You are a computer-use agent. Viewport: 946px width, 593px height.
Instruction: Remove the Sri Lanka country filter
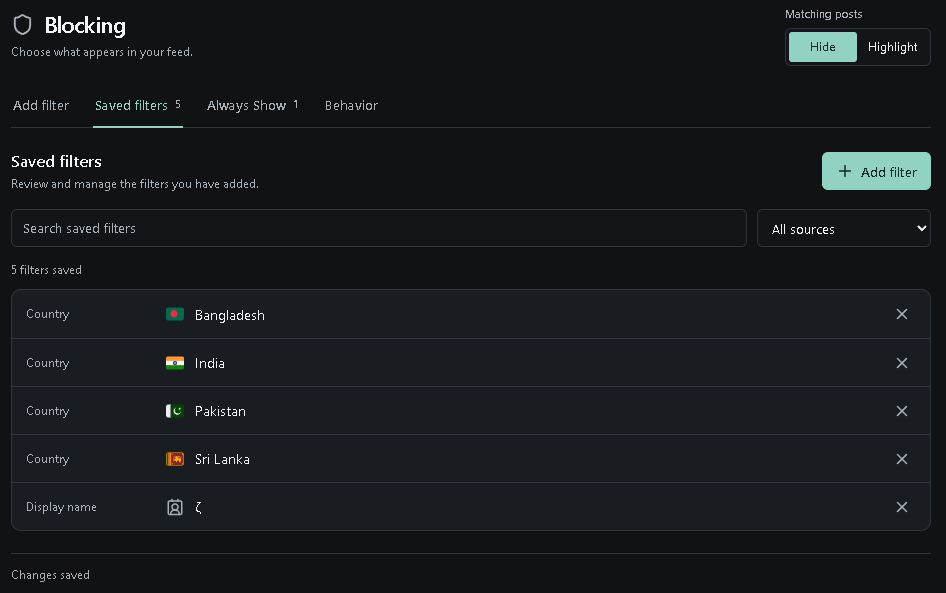(901, 459)
